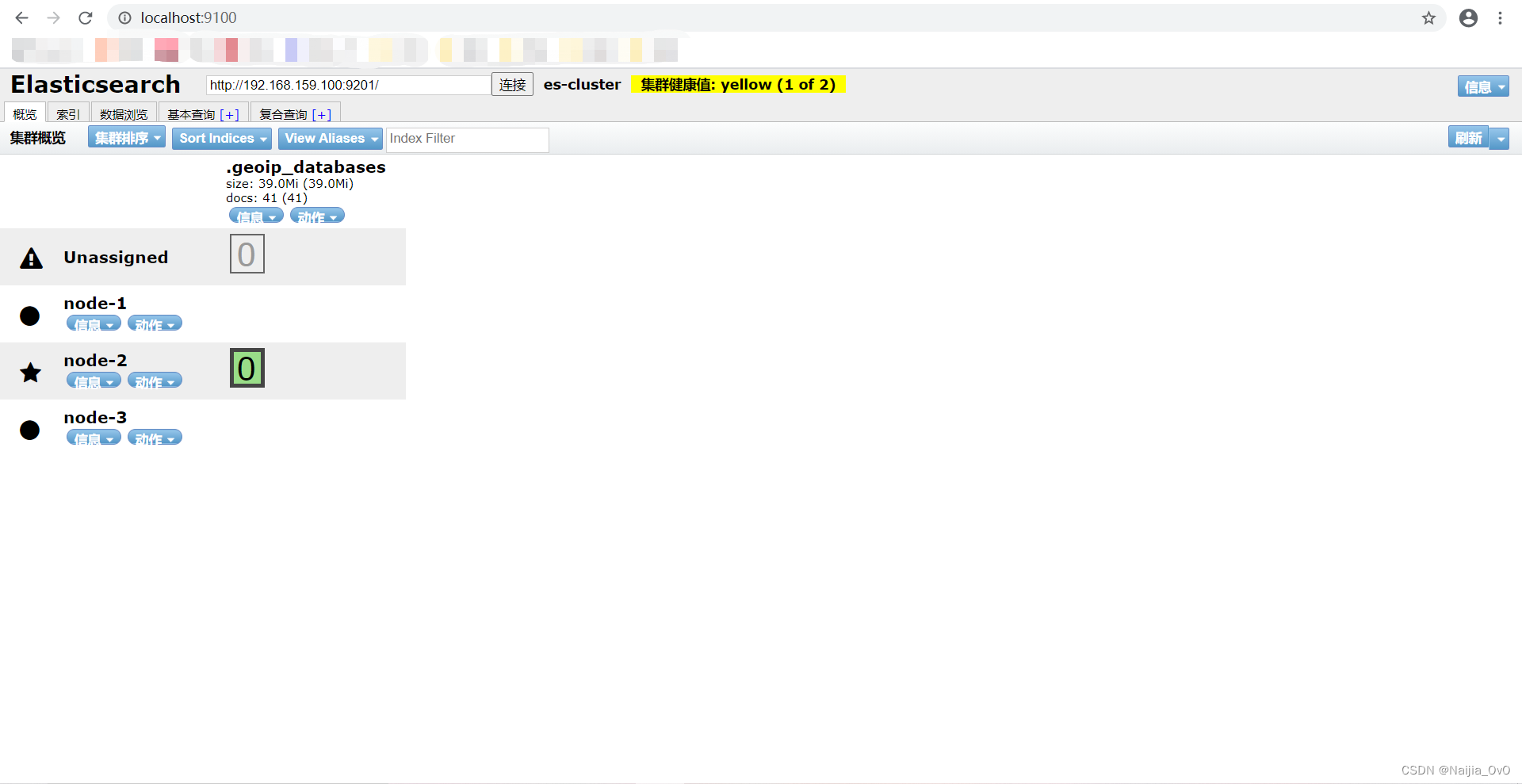The height and width of the screenshot is (784, 1522).
Task: Click the Unassigned warning triangle icon
Action: (31, 258)
